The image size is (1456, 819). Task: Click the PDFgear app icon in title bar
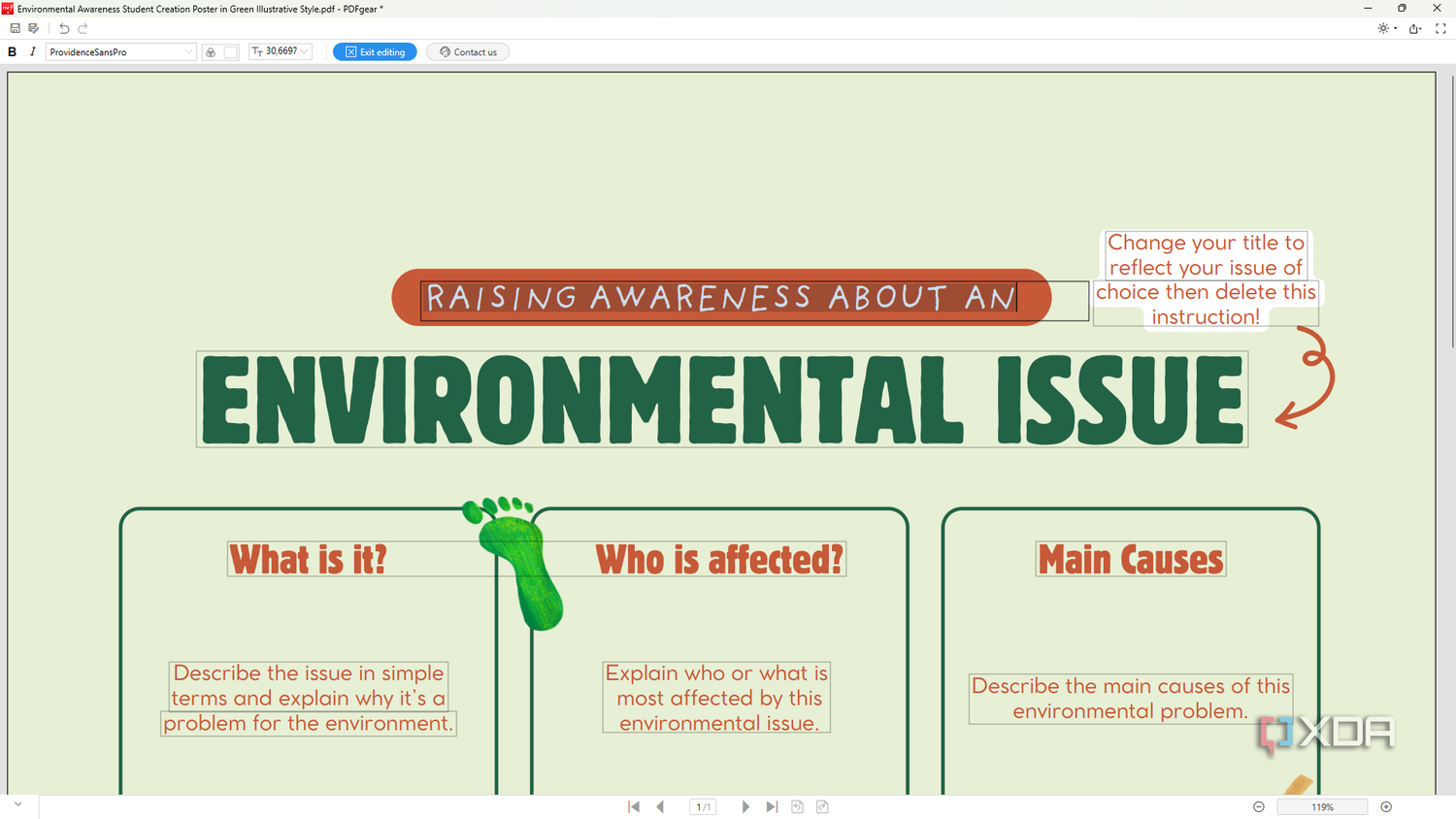click(8, 9)
